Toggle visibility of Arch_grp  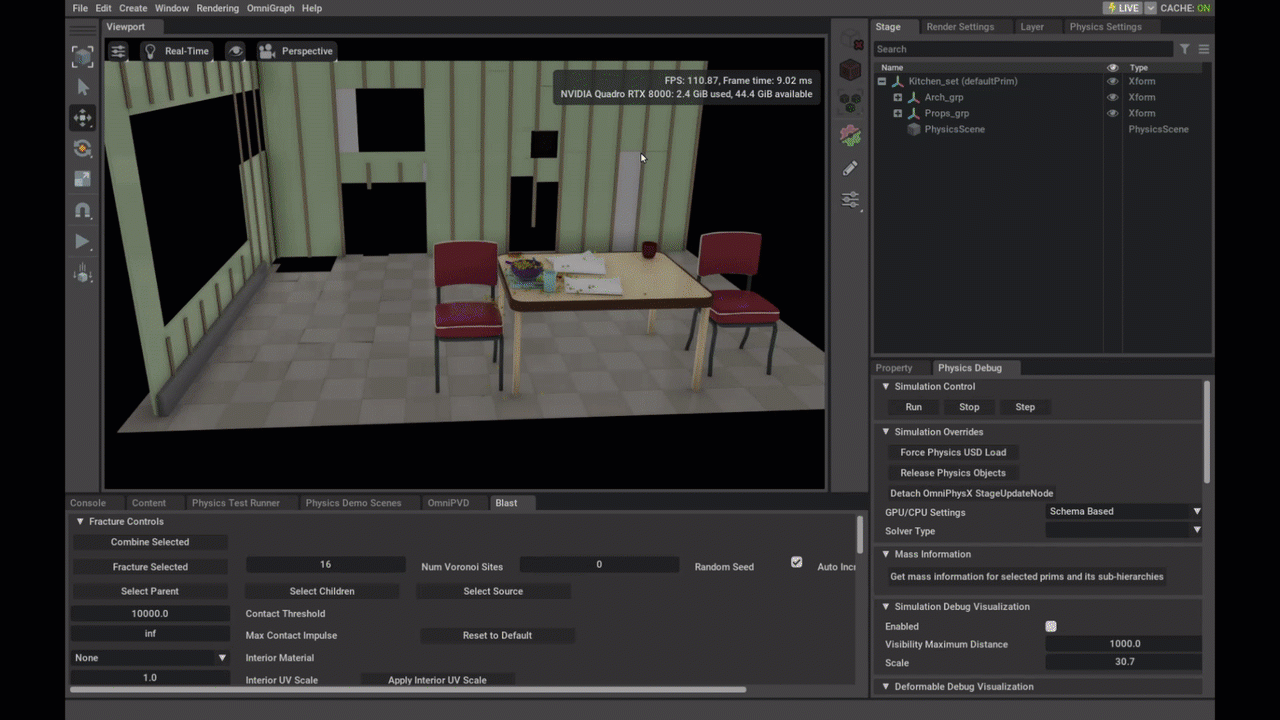[x=1112, y=97]
